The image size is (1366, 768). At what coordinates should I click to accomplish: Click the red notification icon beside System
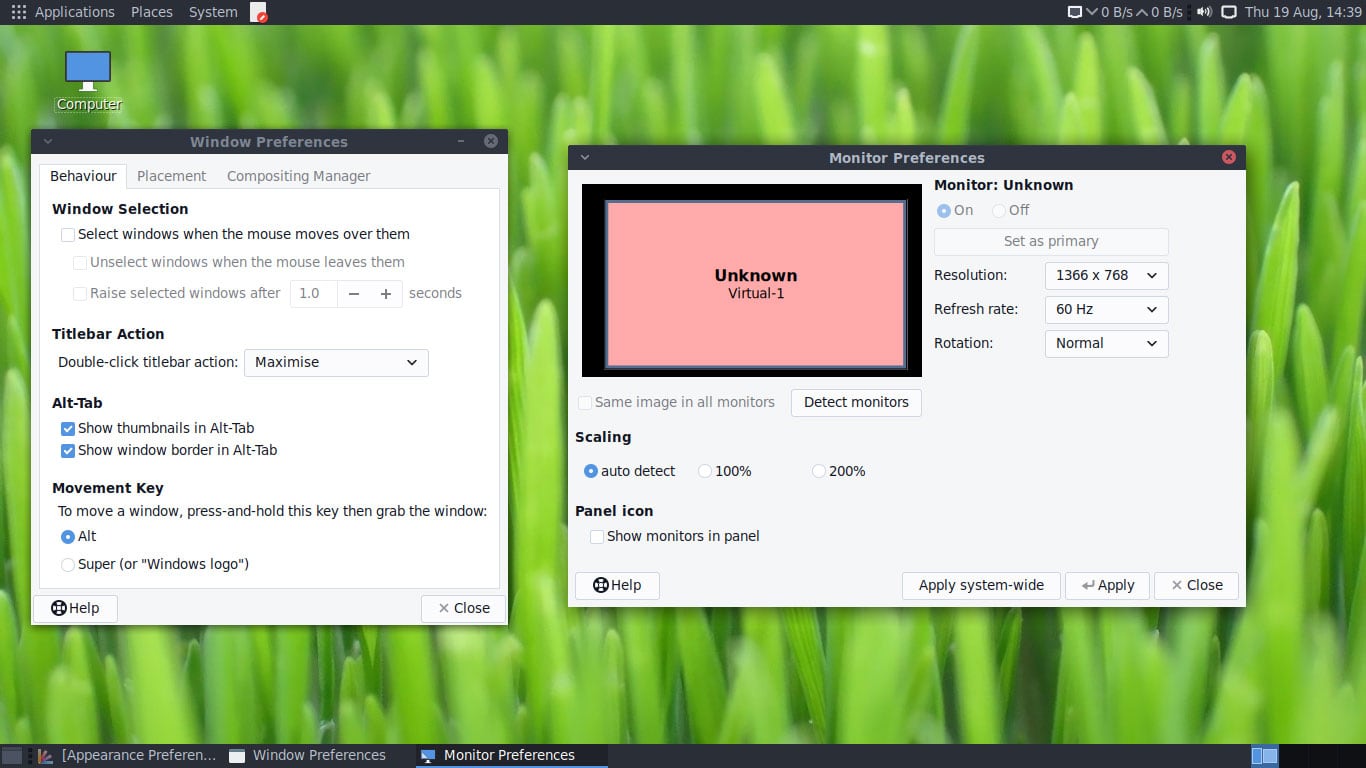258,13
